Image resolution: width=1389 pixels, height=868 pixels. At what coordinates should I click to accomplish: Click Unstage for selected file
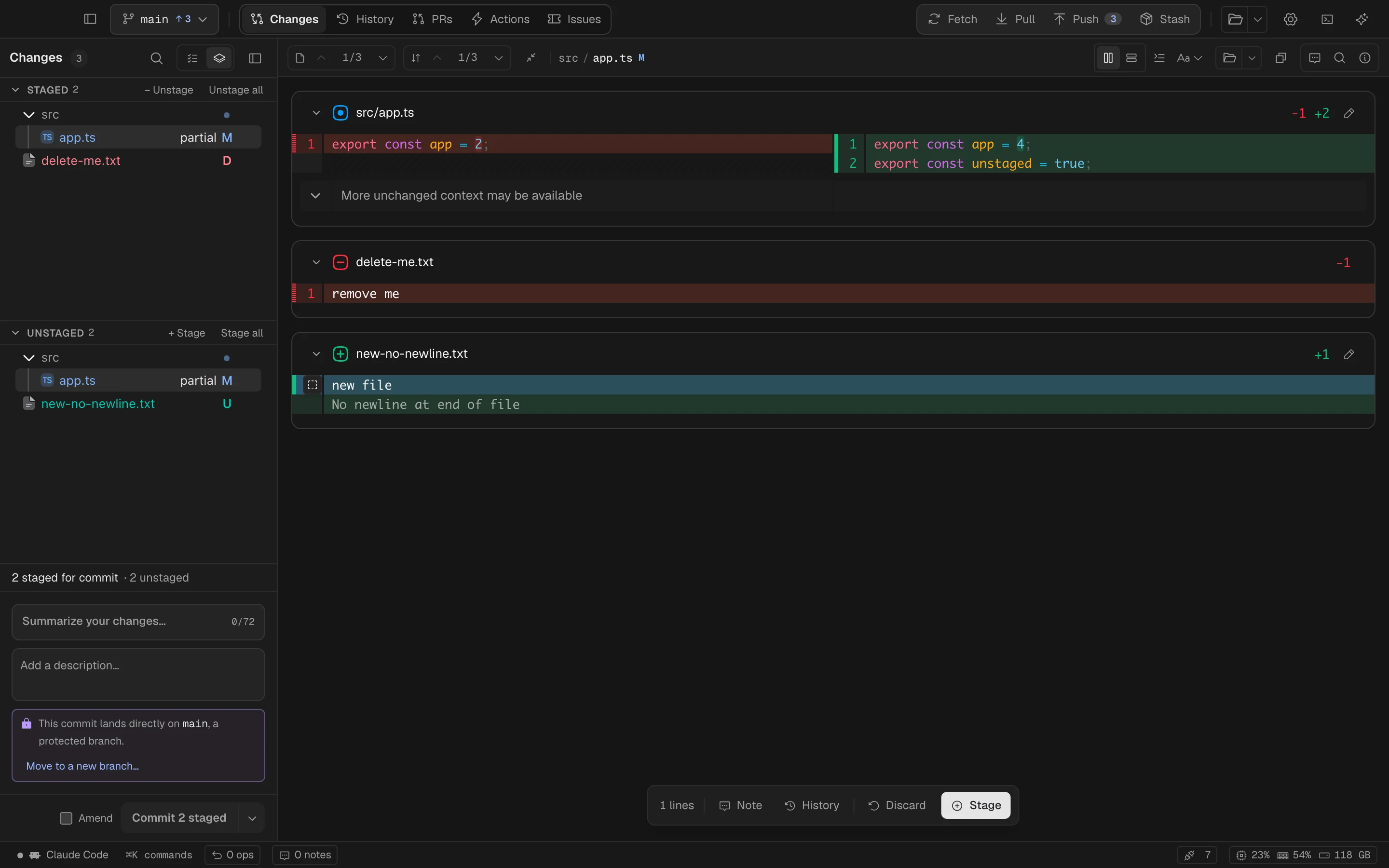(x=169, y=90)
